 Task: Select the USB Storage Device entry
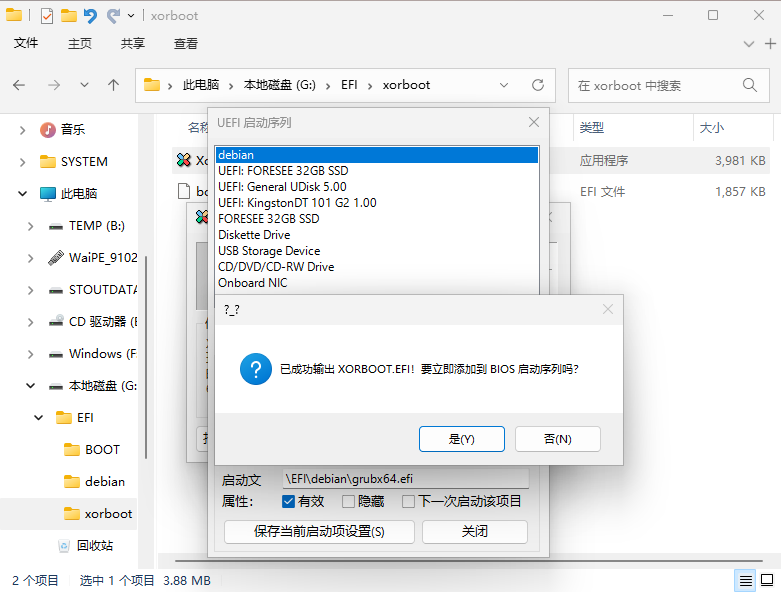click(377, 250)
